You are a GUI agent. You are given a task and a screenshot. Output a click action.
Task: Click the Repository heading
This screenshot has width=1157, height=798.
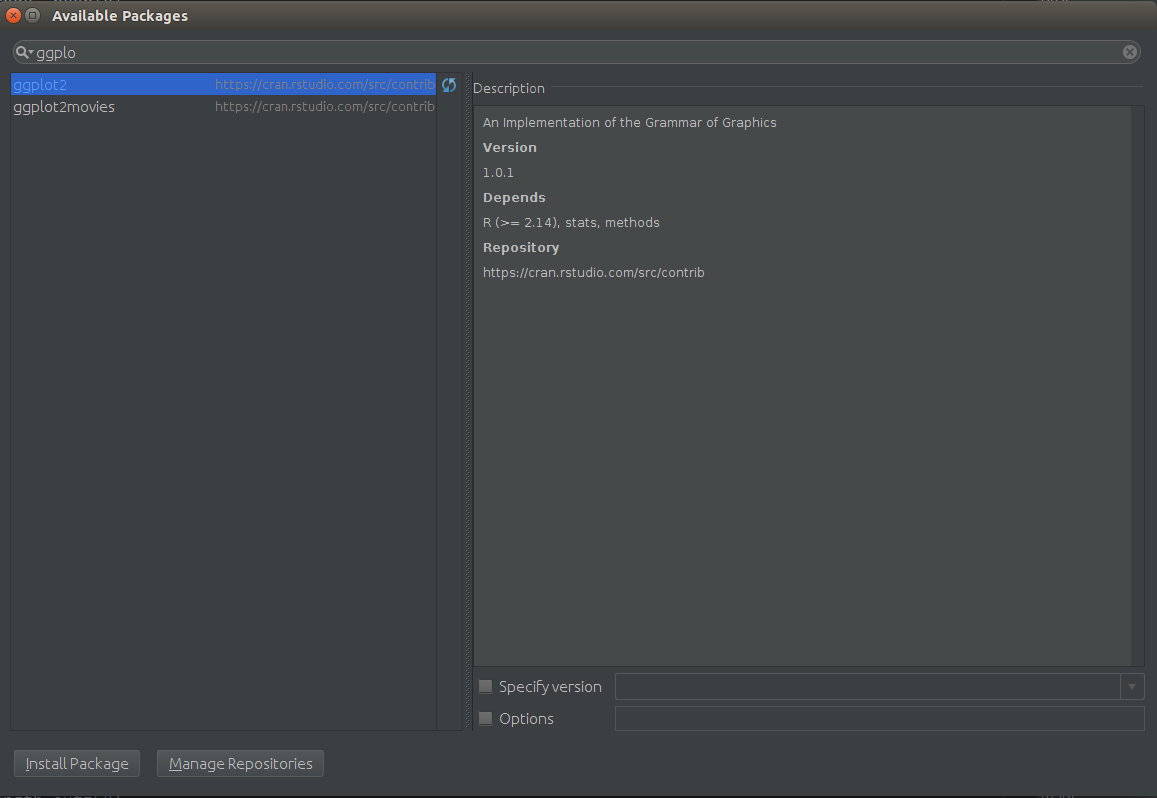(x=521, y=247)
